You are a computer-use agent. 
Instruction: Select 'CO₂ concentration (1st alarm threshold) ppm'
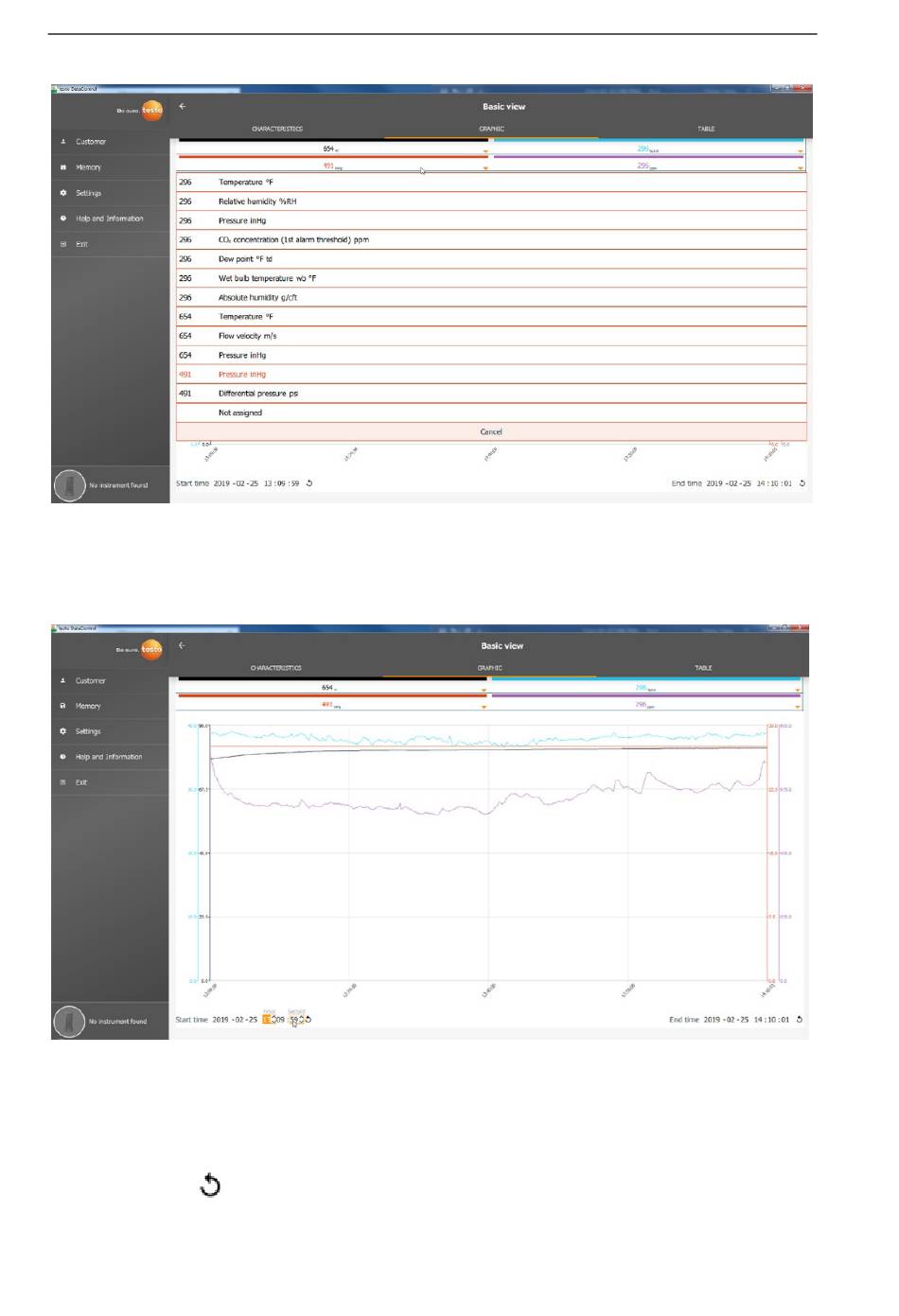pos(491,240)
